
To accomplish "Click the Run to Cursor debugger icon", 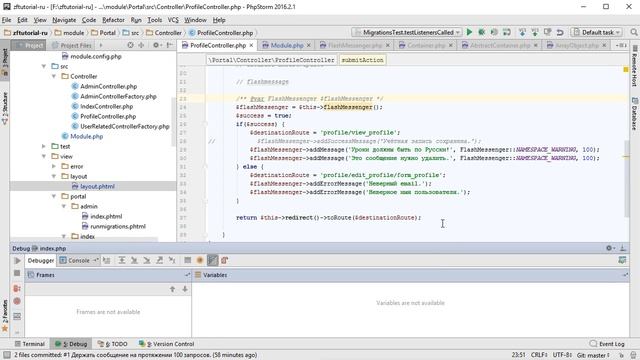I will (172, 260).
